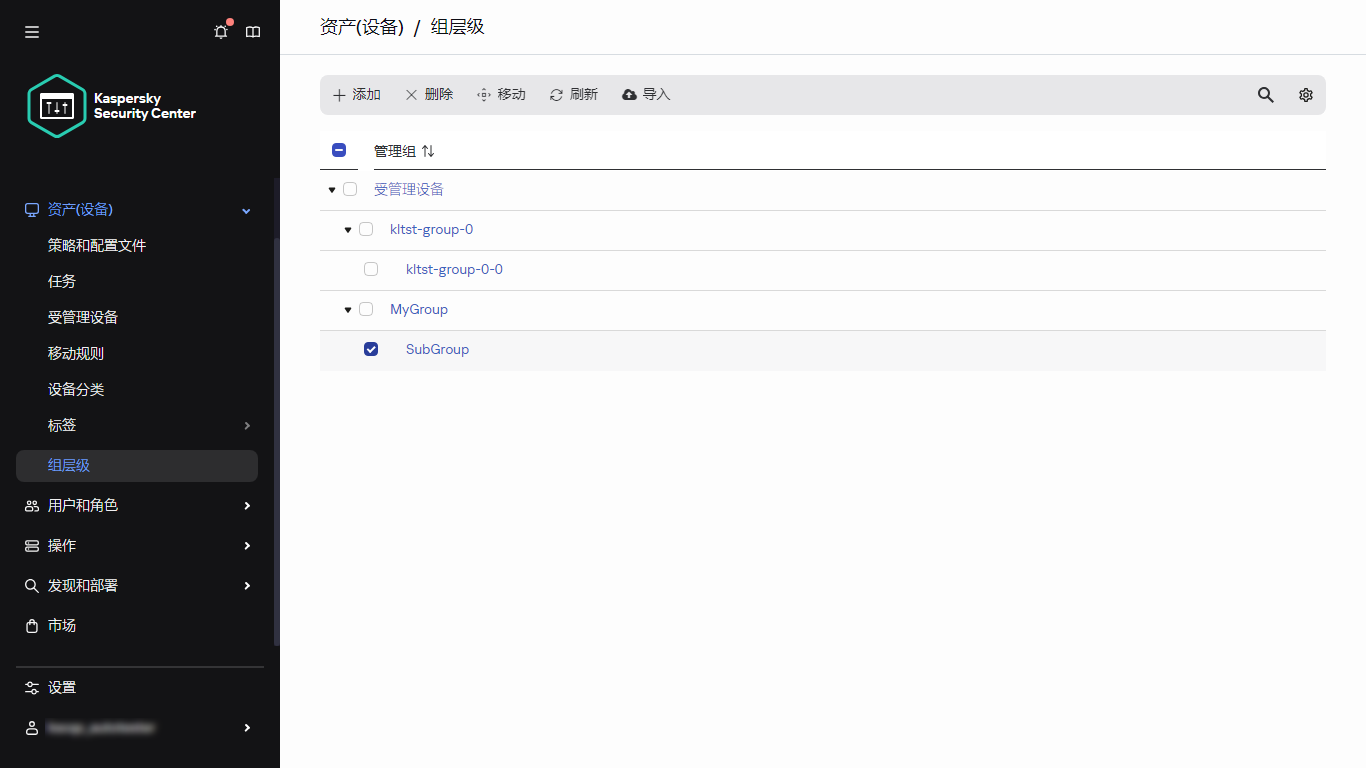Click the hamburger menu icon

click(31, 31)
